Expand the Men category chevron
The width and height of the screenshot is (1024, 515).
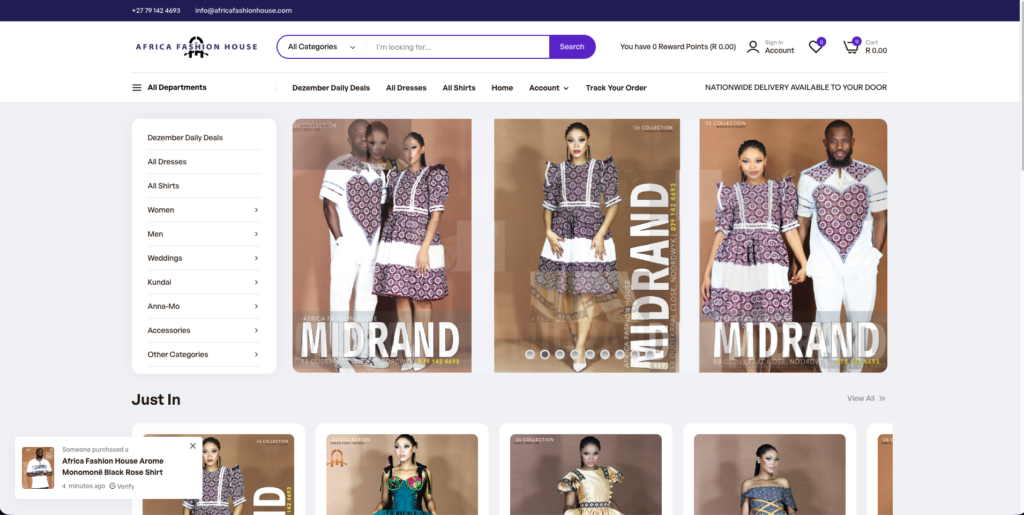coord(256,234)
